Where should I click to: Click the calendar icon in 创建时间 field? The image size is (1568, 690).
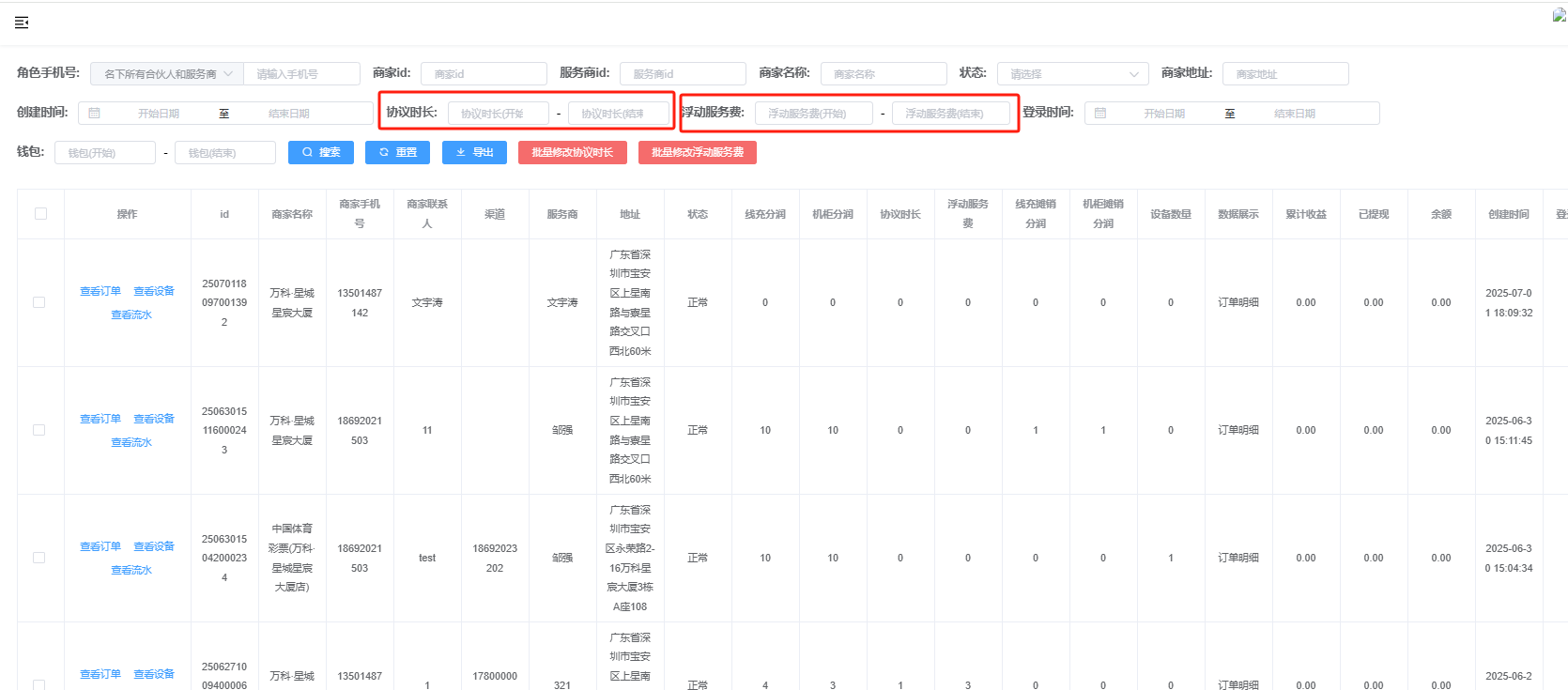94,114
